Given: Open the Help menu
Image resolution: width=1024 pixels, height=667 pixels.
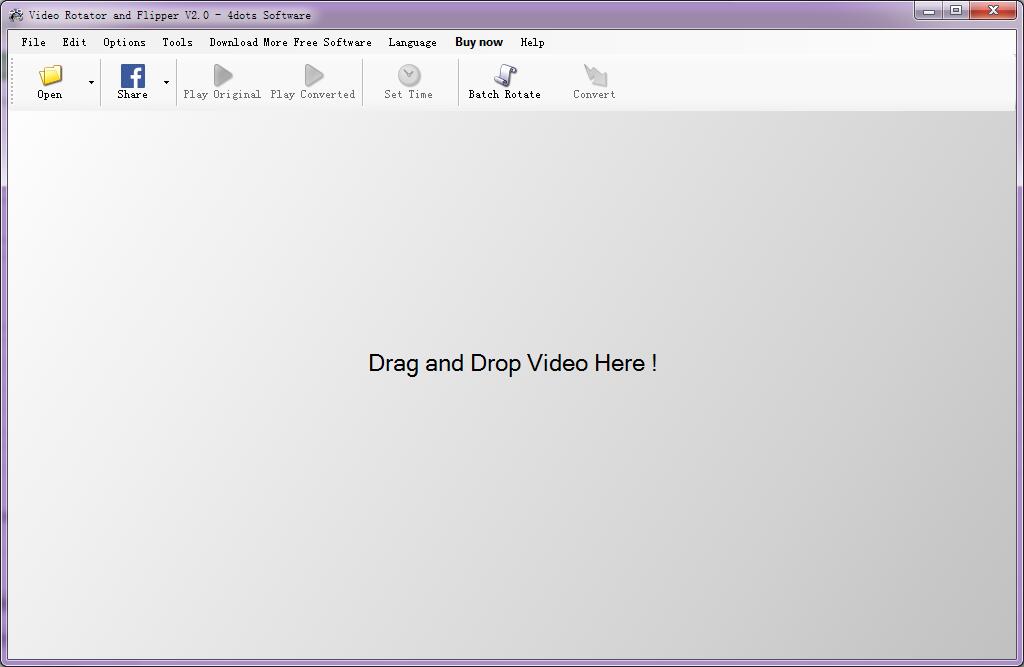Looking at the screenshot, I should point(532,42).
